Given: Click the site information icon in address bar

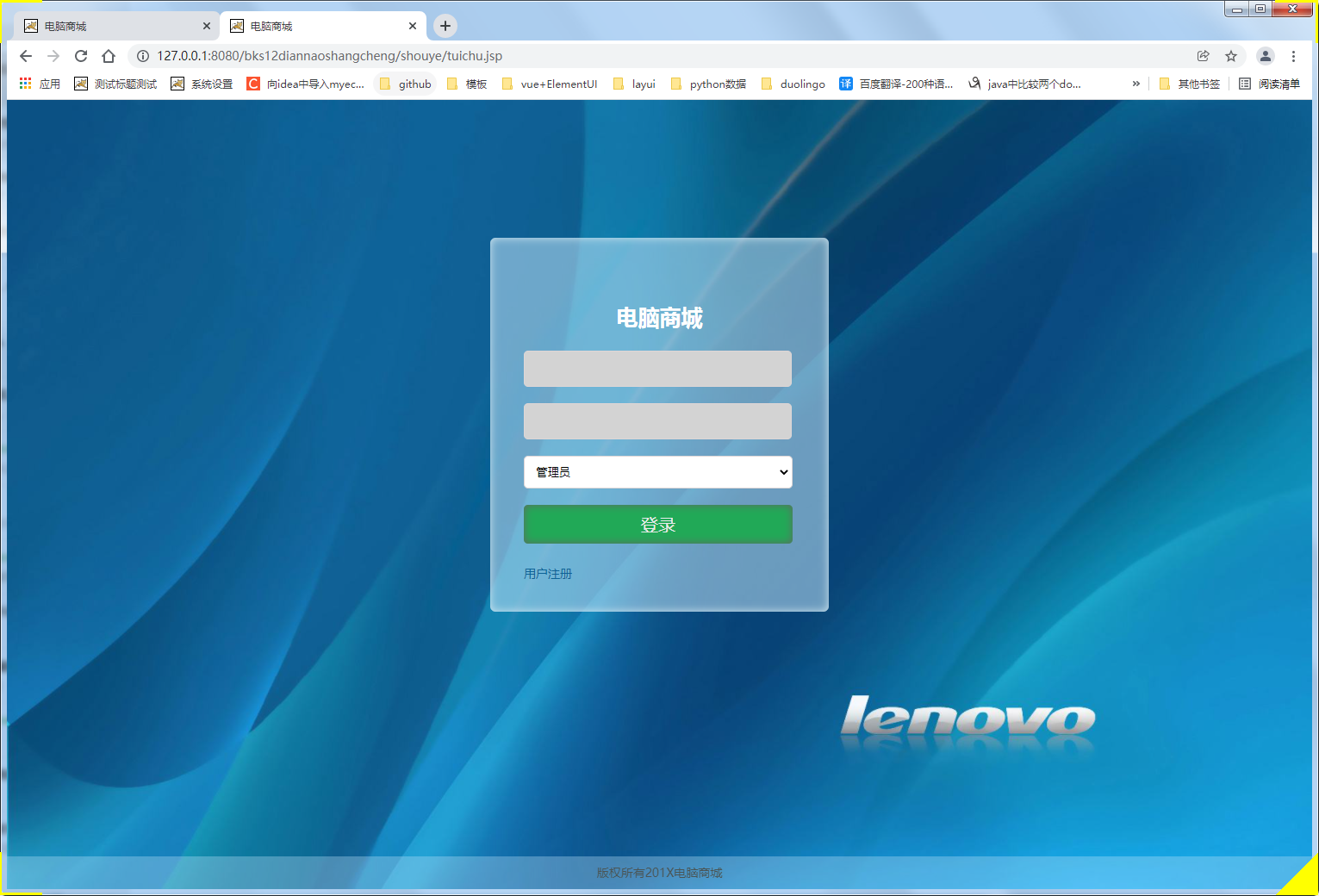Looking at the screenshot, I should pos(143,56).
